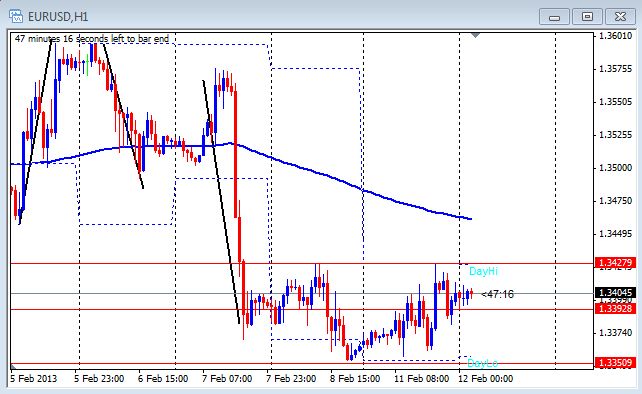Click the '5 Feb 23:00' time axis label
This screenshot has width=642, height=394.
click(99, 378)
